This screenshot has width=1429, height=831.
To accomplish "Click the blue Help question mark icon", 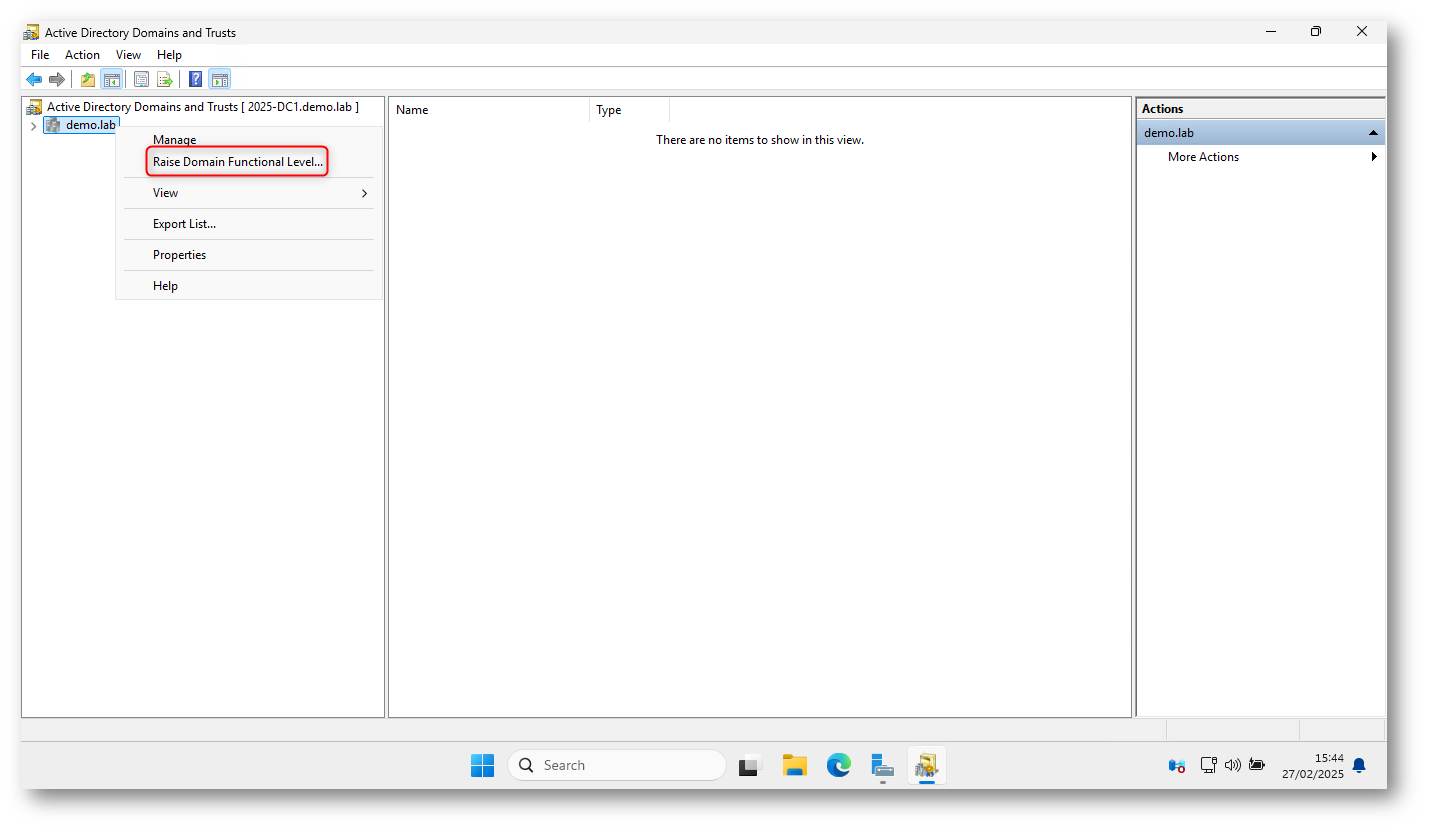I will click(196, 79).
